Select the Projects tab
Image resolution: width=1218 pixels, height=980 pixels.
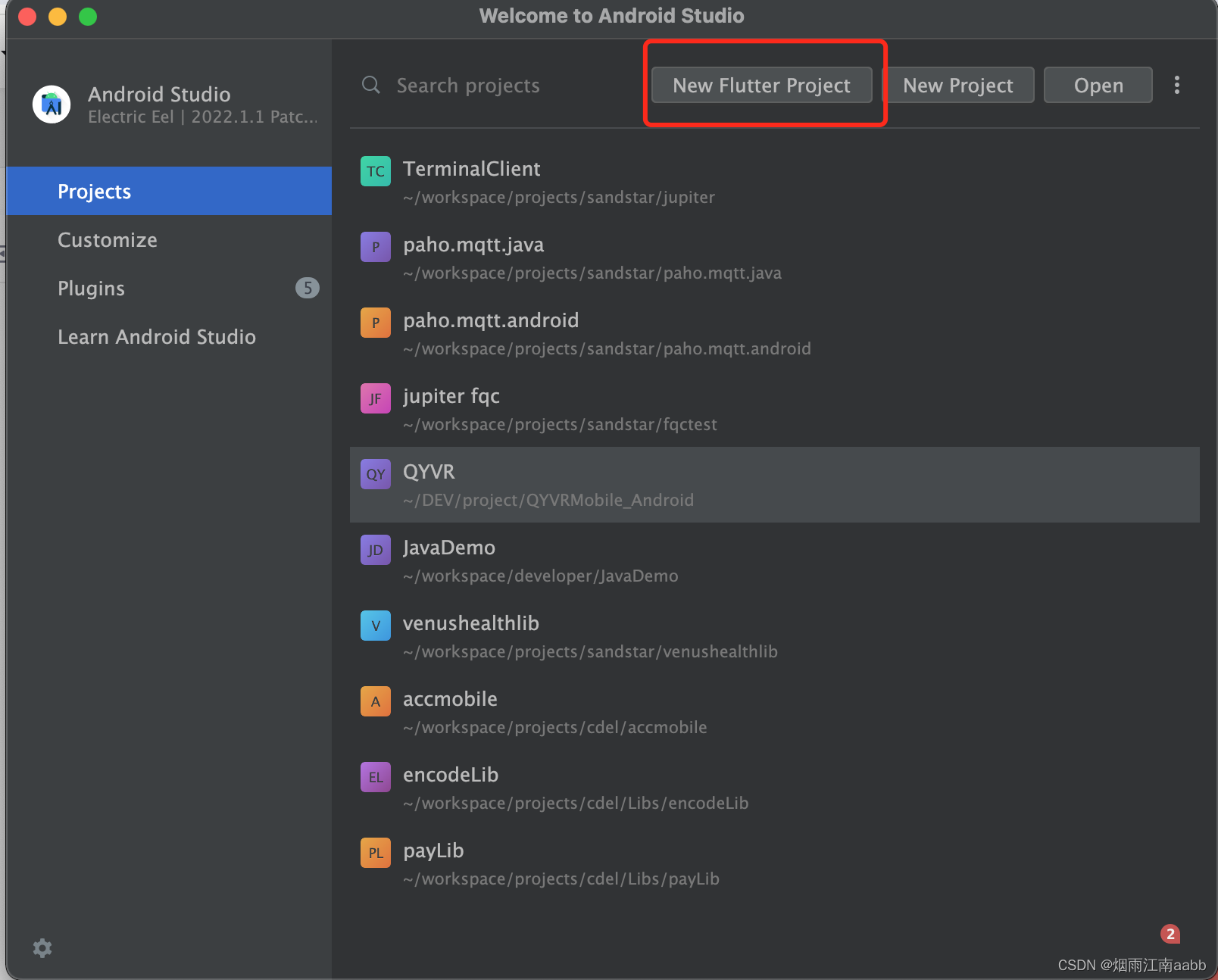[x=169, y=191]
